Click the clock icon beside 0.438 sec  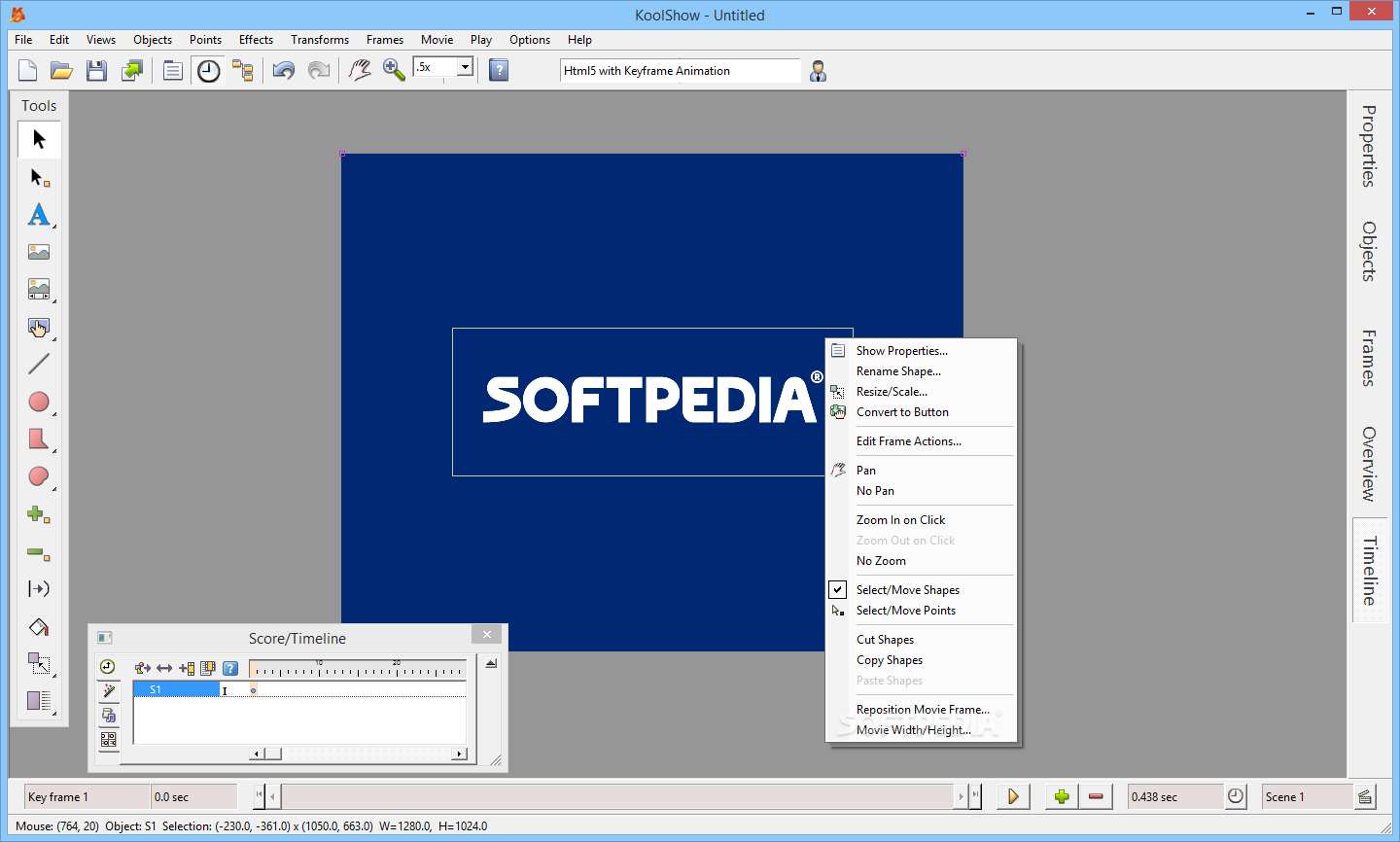pyautogui.click(x=1236, y=796)
